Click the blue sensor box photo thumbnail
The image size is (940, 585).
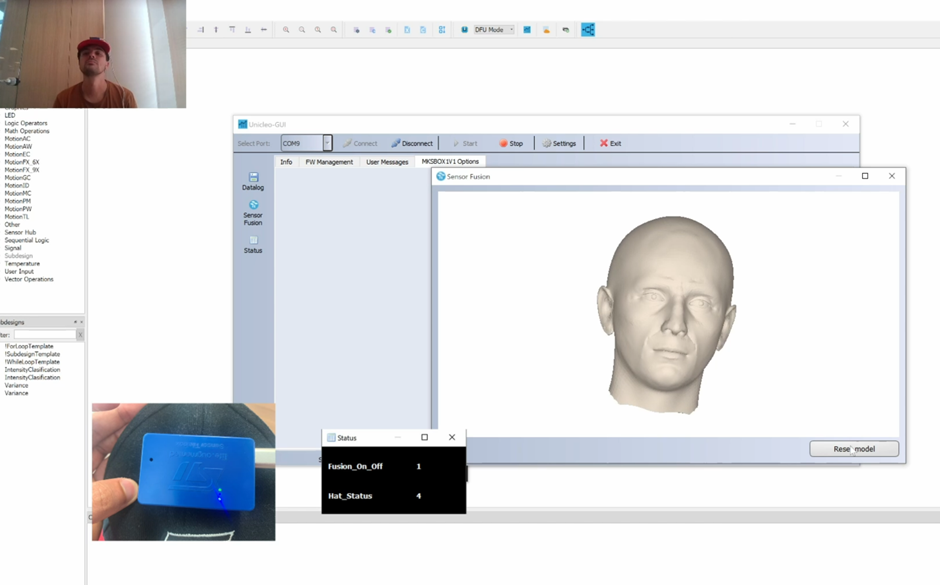pyautogui.click(x=183, y=472)
